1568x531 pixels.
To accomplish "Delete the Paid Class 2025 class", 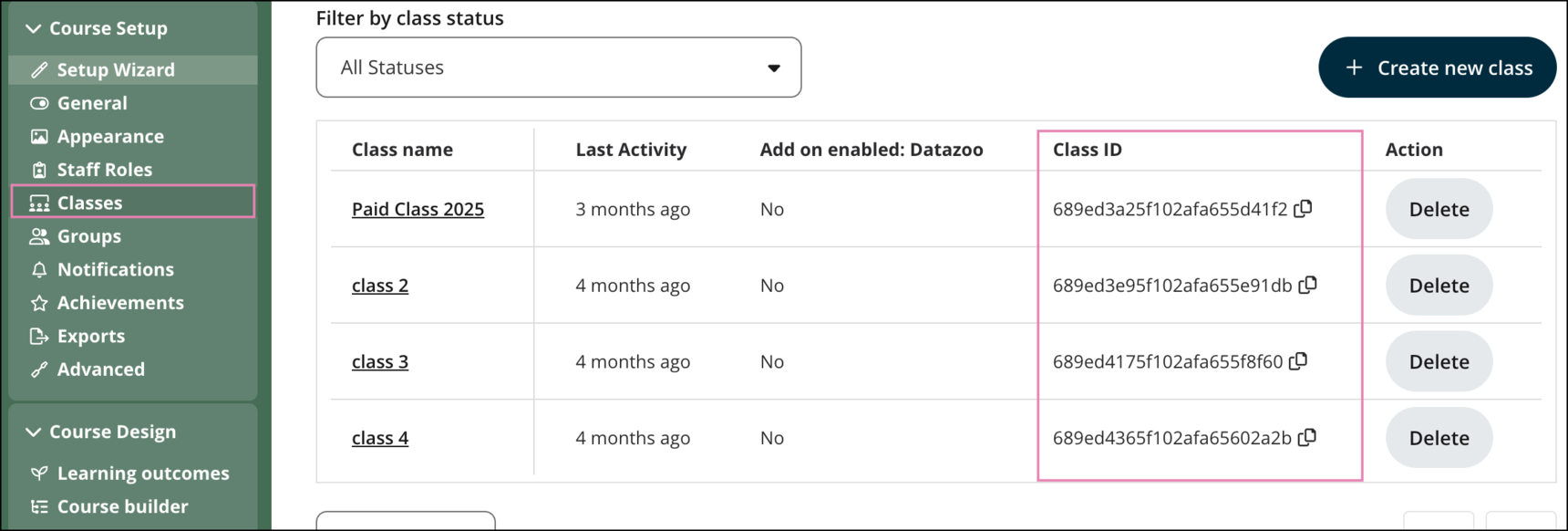I will coord(1439,209).
